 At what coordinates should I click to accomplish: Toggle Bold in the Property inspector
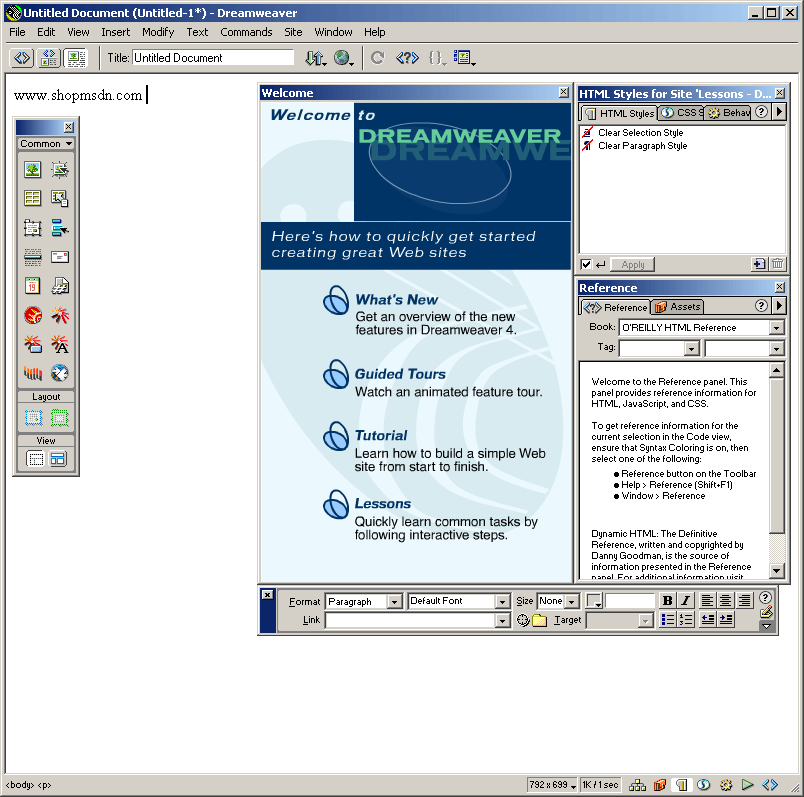pos(667,601)
